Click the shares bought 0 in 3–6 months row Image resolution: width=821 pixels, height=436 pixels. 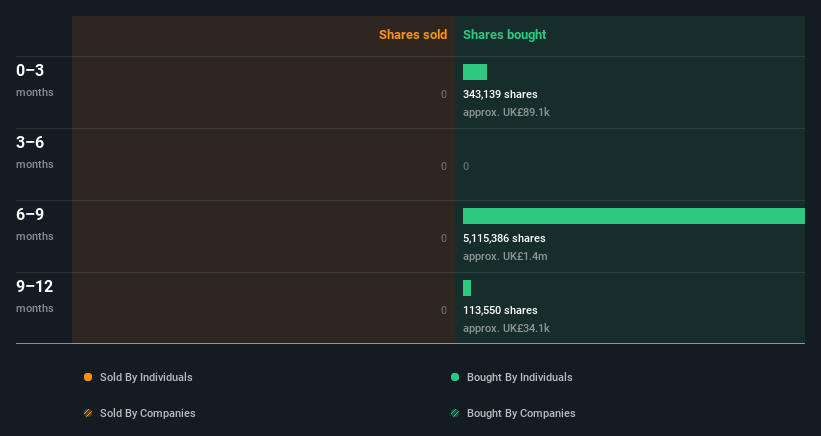click(x=466, y=166)
